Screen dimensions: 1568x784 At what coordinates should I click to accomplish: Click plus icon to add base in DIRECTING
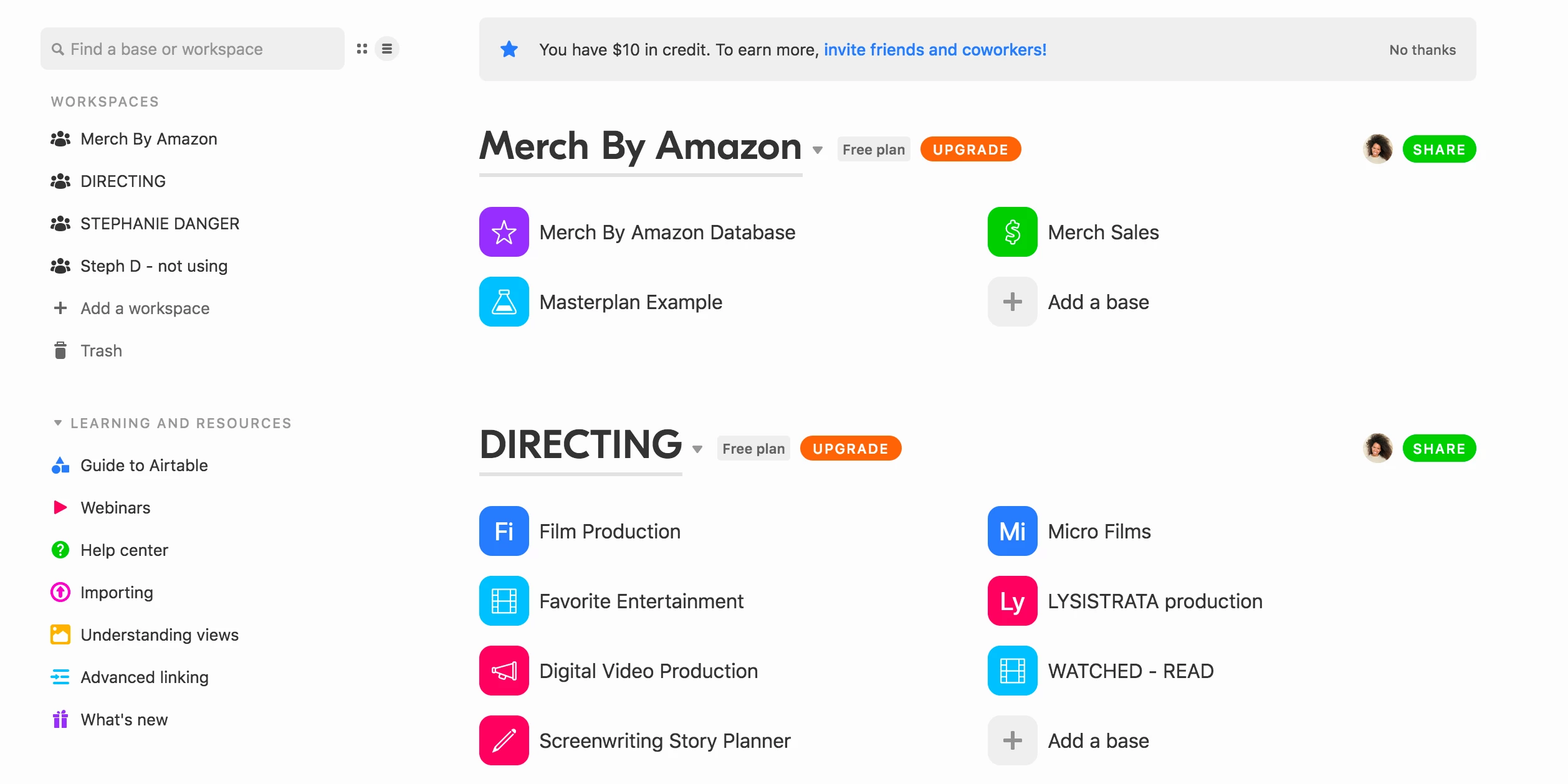(x=1012, y=740)
